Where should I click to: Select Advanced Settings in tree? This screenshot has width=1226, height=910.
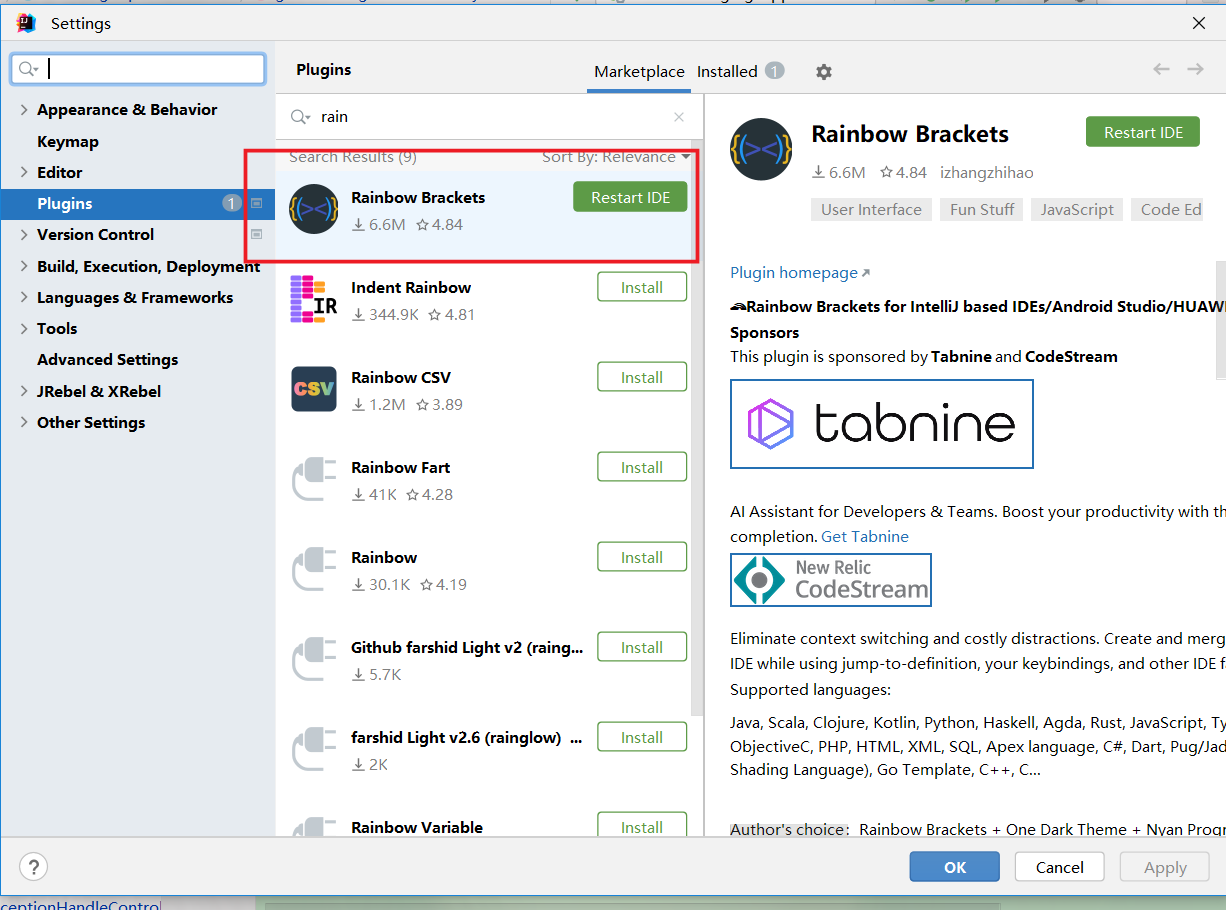click(108, 360)
